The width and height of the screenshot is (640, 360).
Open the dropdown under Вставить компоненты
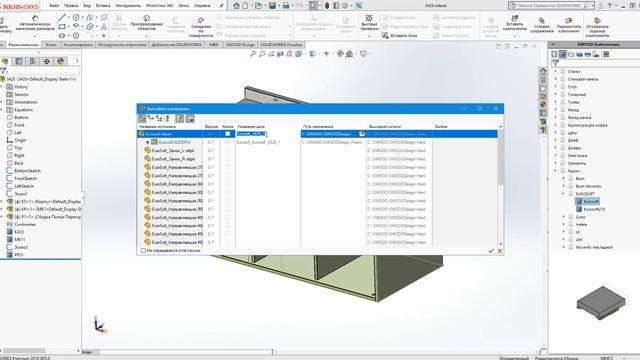(x=514, y=36)
